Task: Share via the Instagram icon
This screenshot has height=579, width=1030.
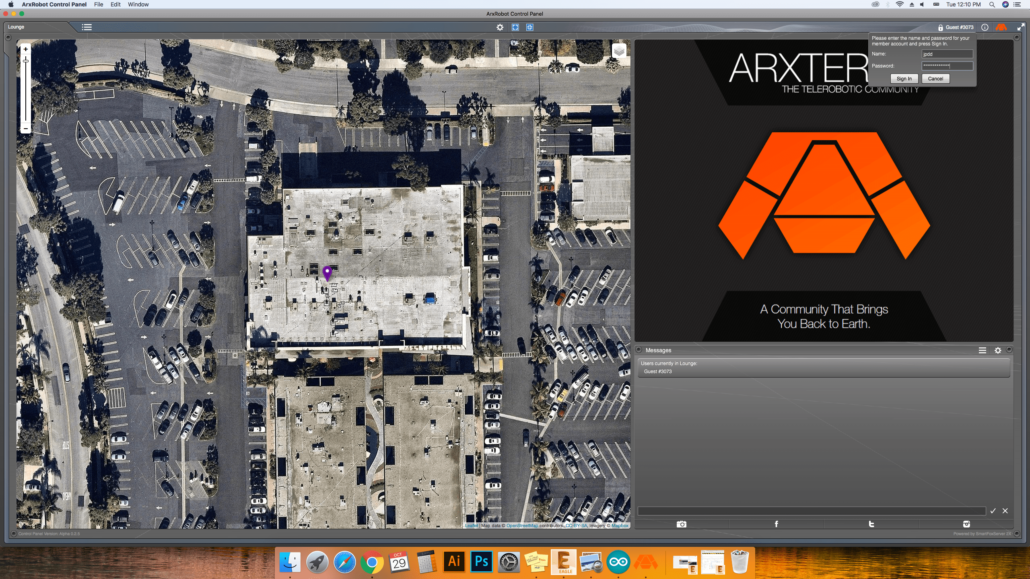Action: click(966, 524)
